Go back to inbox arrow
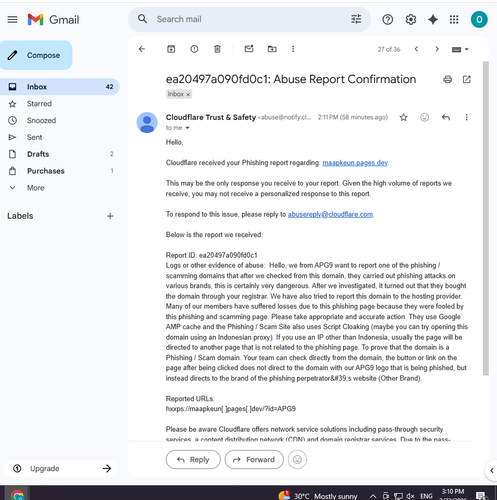The image size is (497, 500). [x=142, y=49]
